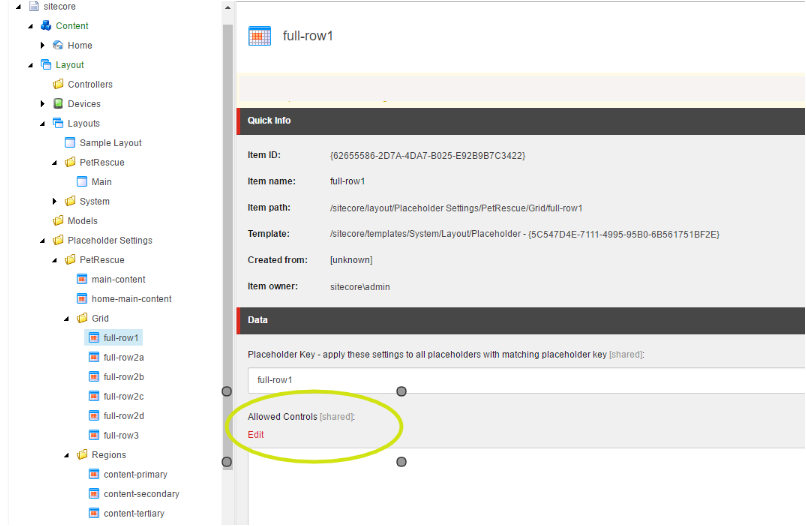This screenshot has width=806, height=526.
Task: Select the full-row2a tree item
Action: tap(123, 357)
